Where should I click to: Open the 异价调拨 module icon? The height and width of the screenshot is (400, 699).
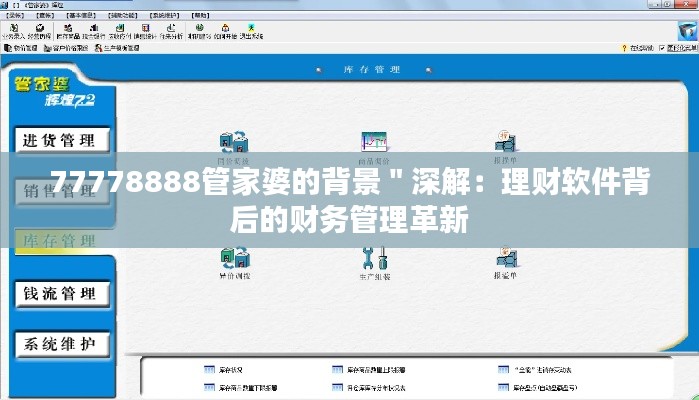[234, 263]
